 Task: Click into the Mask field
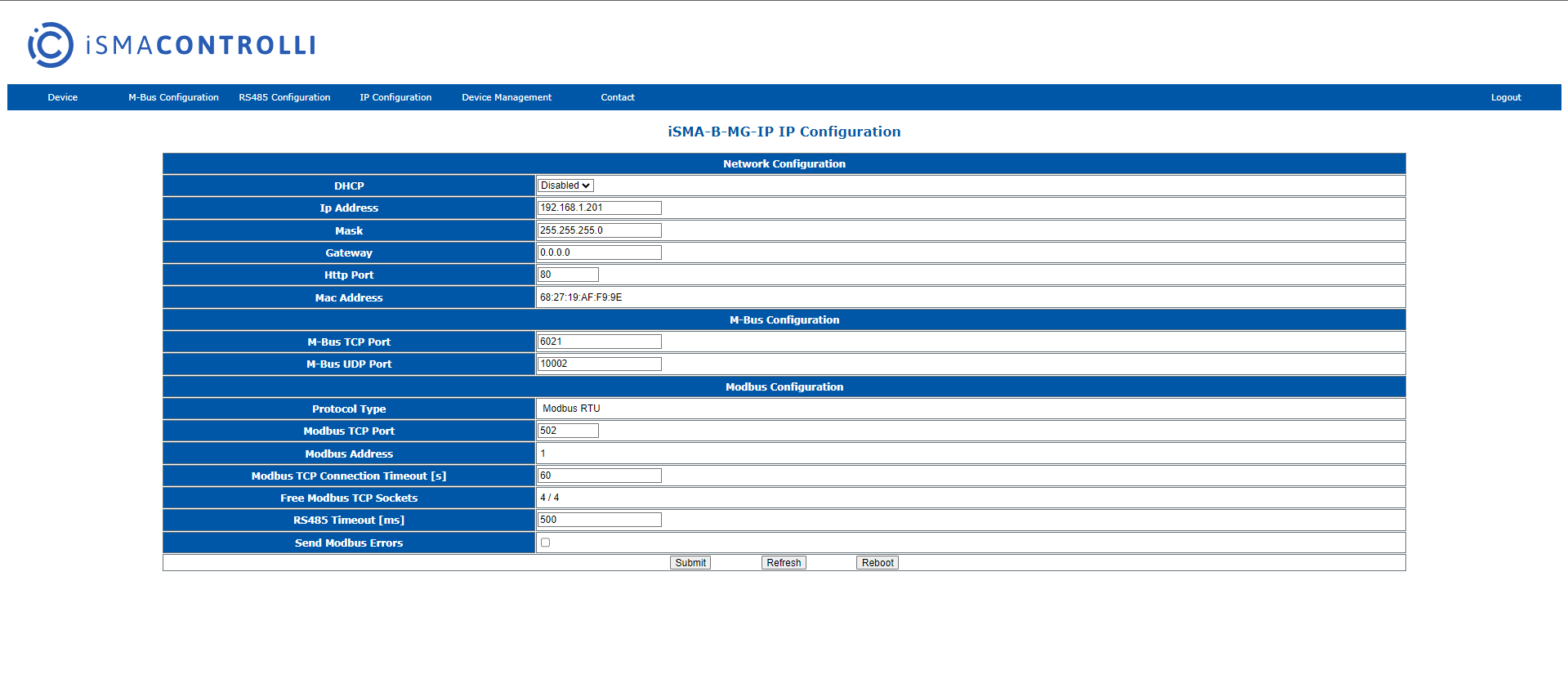point(599,230)
